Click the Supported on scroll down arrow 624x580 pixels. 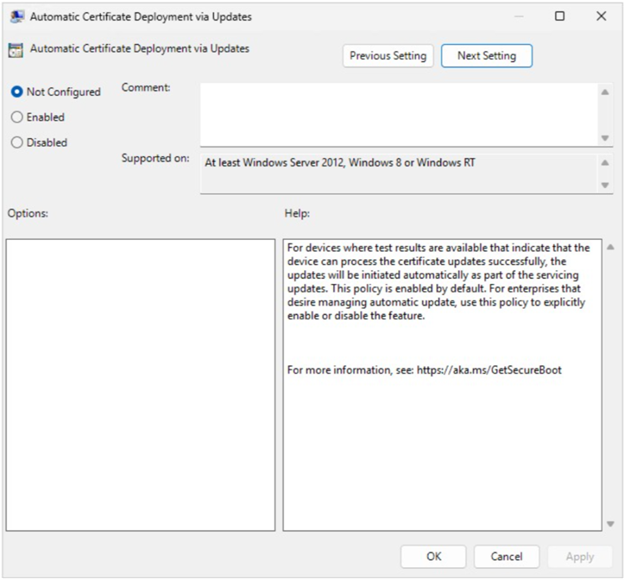tap(605, 185)
